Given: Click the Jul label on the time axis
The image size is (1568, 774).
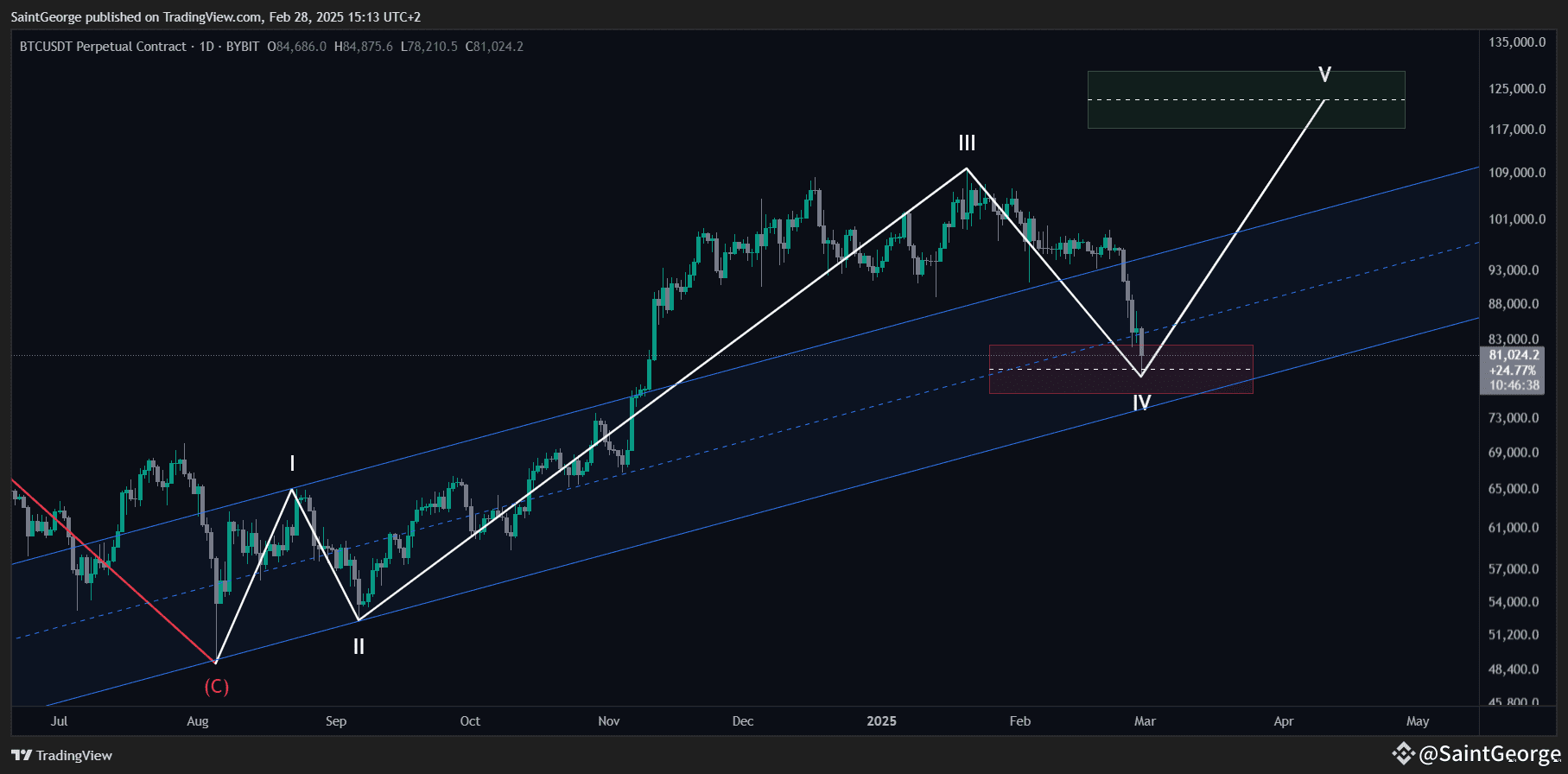Looking at the screenshot, I should pyautogui.click(x=59, y=721).
